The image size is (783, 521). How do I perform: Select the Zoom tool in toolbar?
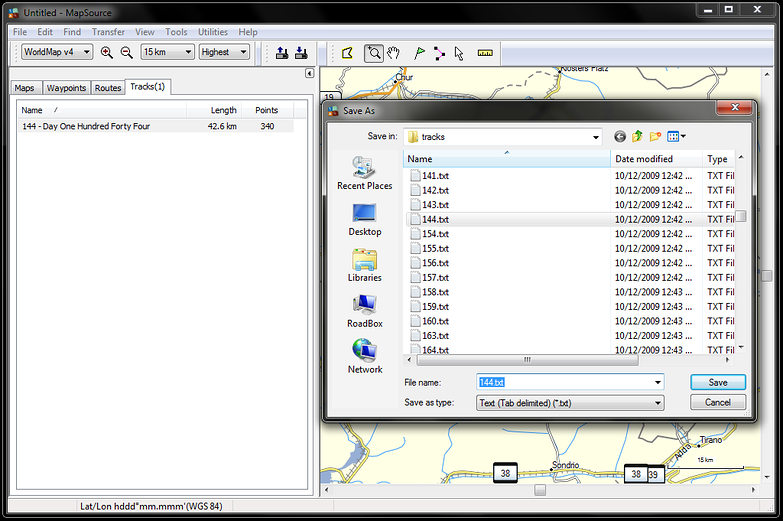pyautogui.click(x=374, y=53)
